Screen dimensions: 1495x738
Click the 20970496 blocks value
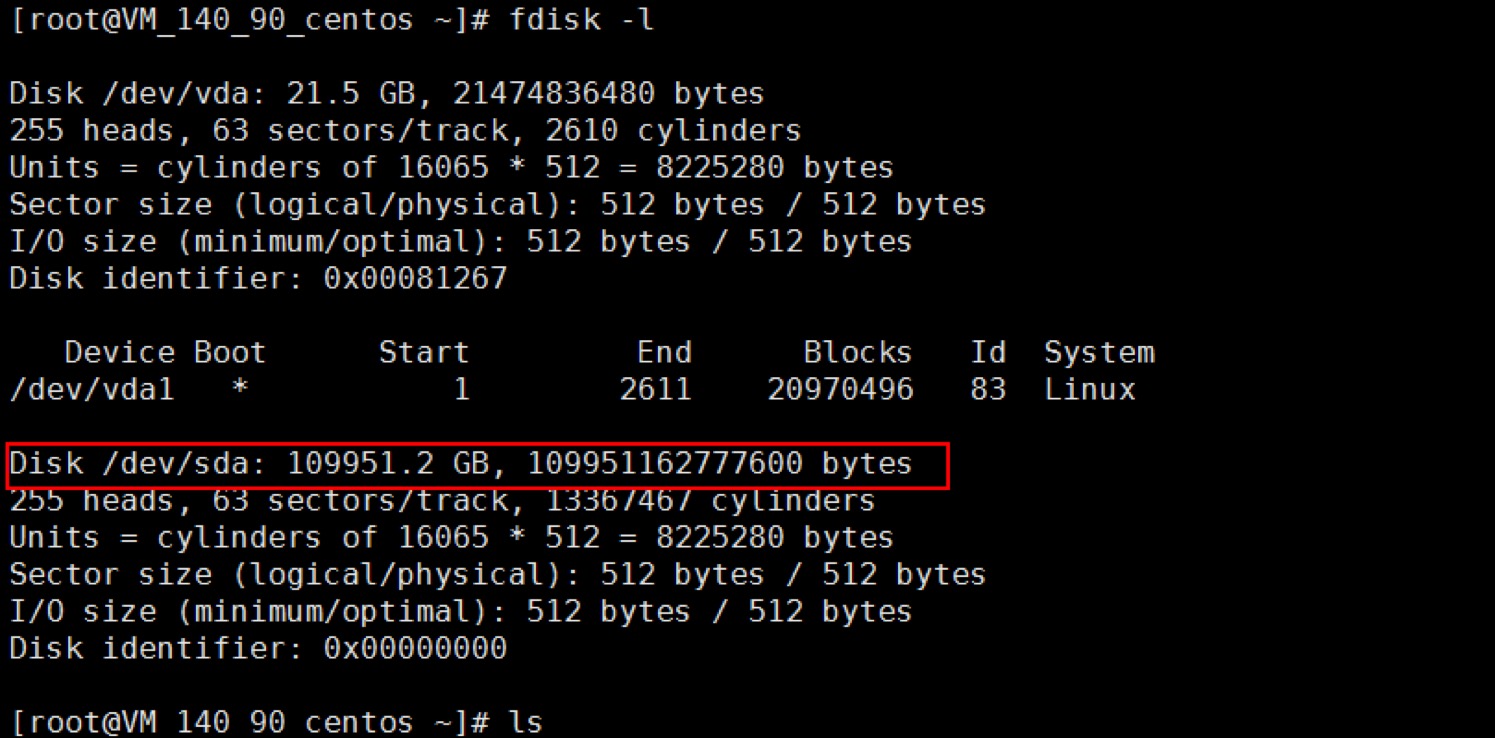click(840, 389)
